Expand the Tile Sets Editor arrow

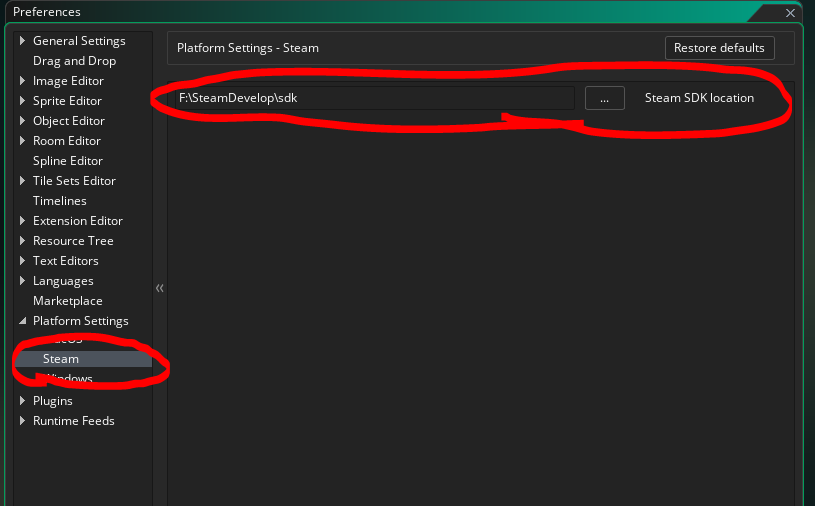22,180
